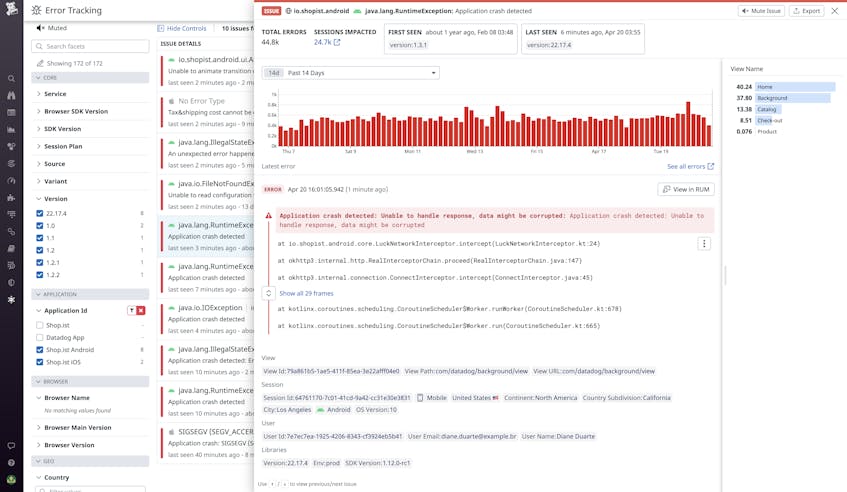Open the green user avatar icon
Viewport: 847px width, 492px height.
[11, 480]
